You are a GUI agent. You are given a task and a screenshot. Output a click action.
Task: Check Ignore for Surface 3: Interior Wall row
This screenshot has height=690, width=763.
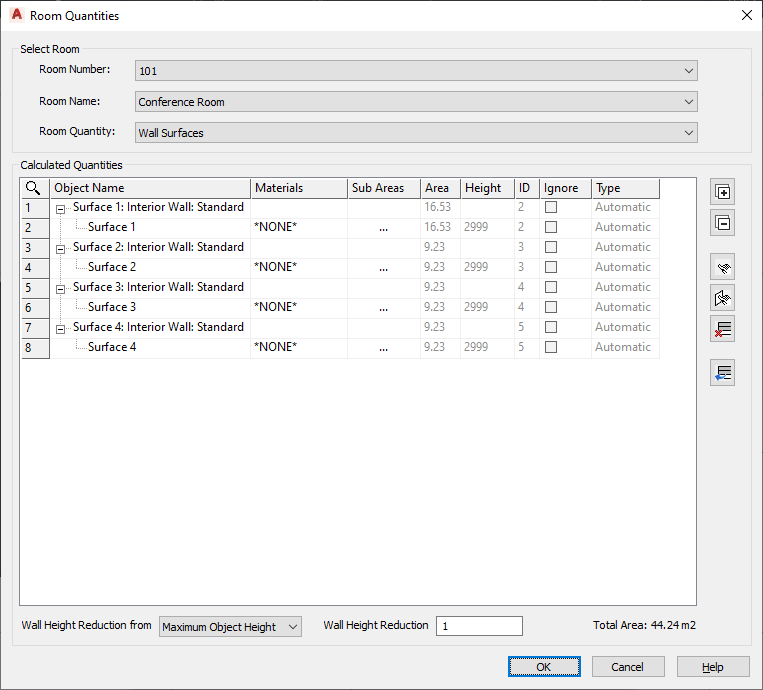551,287
